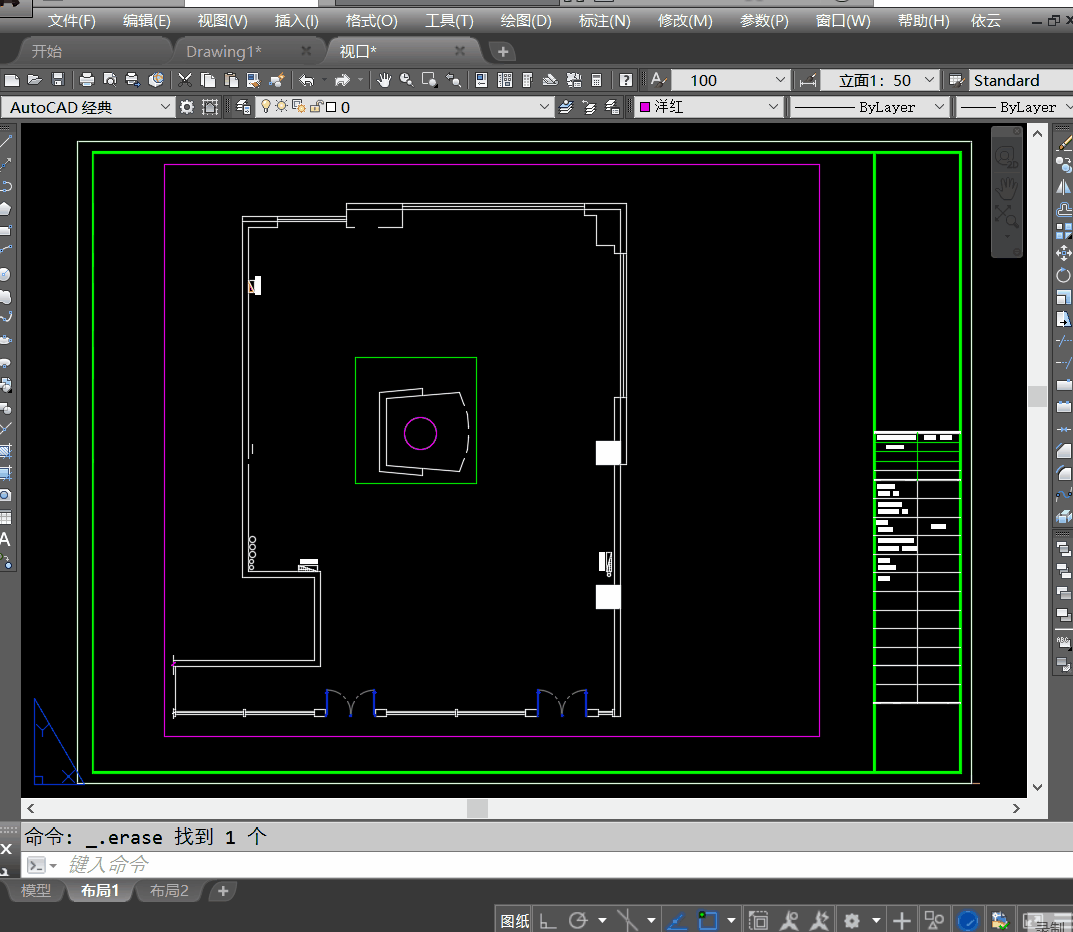Open the 文件(F) menu
Viewport: 1073px width, 932px height.
pyautogui.click(x=71, y=21)
